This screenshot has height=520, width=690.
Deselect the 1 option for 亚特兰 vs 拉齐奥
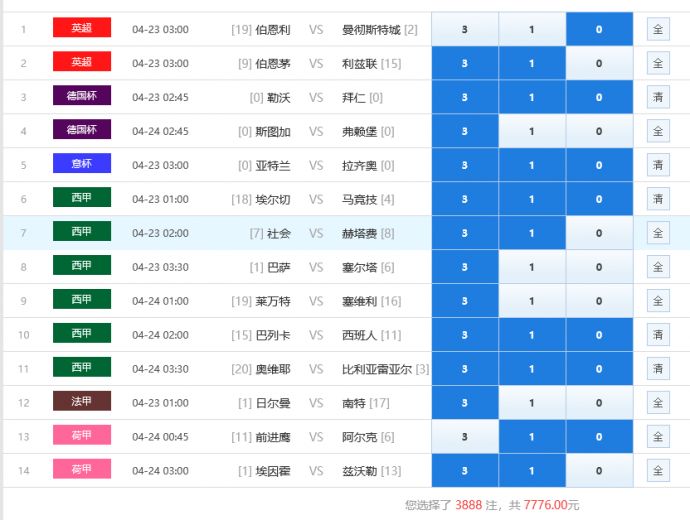pyautogui.click(x=531, y=165)
